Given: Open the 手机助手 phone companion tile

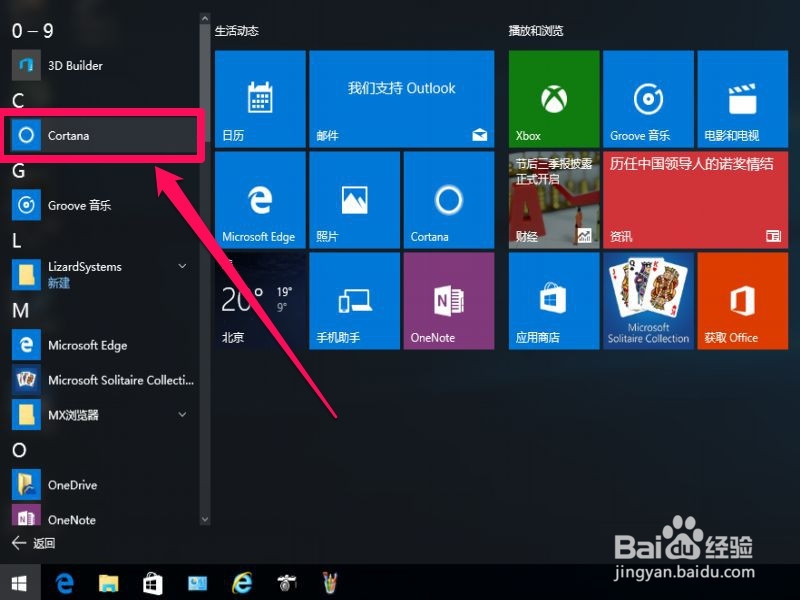Looking at the screenshot, I should coord(355,301).
